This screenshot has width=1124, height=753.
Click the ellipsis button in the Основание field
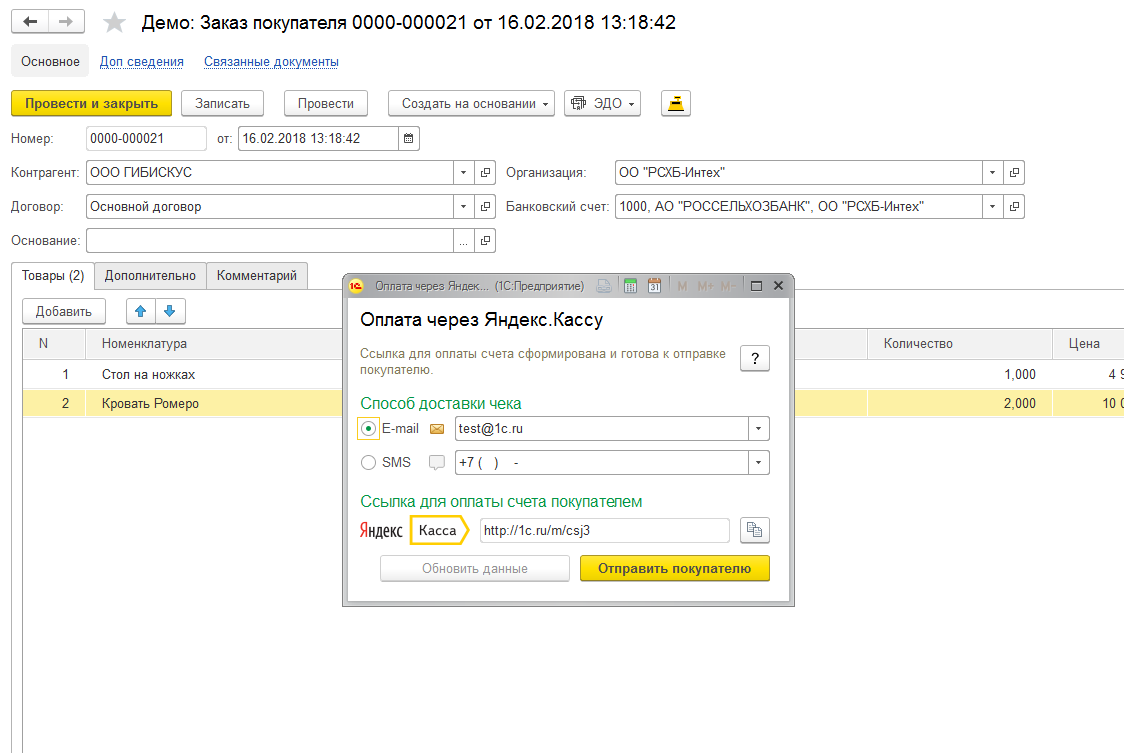[x=464, y=241]
